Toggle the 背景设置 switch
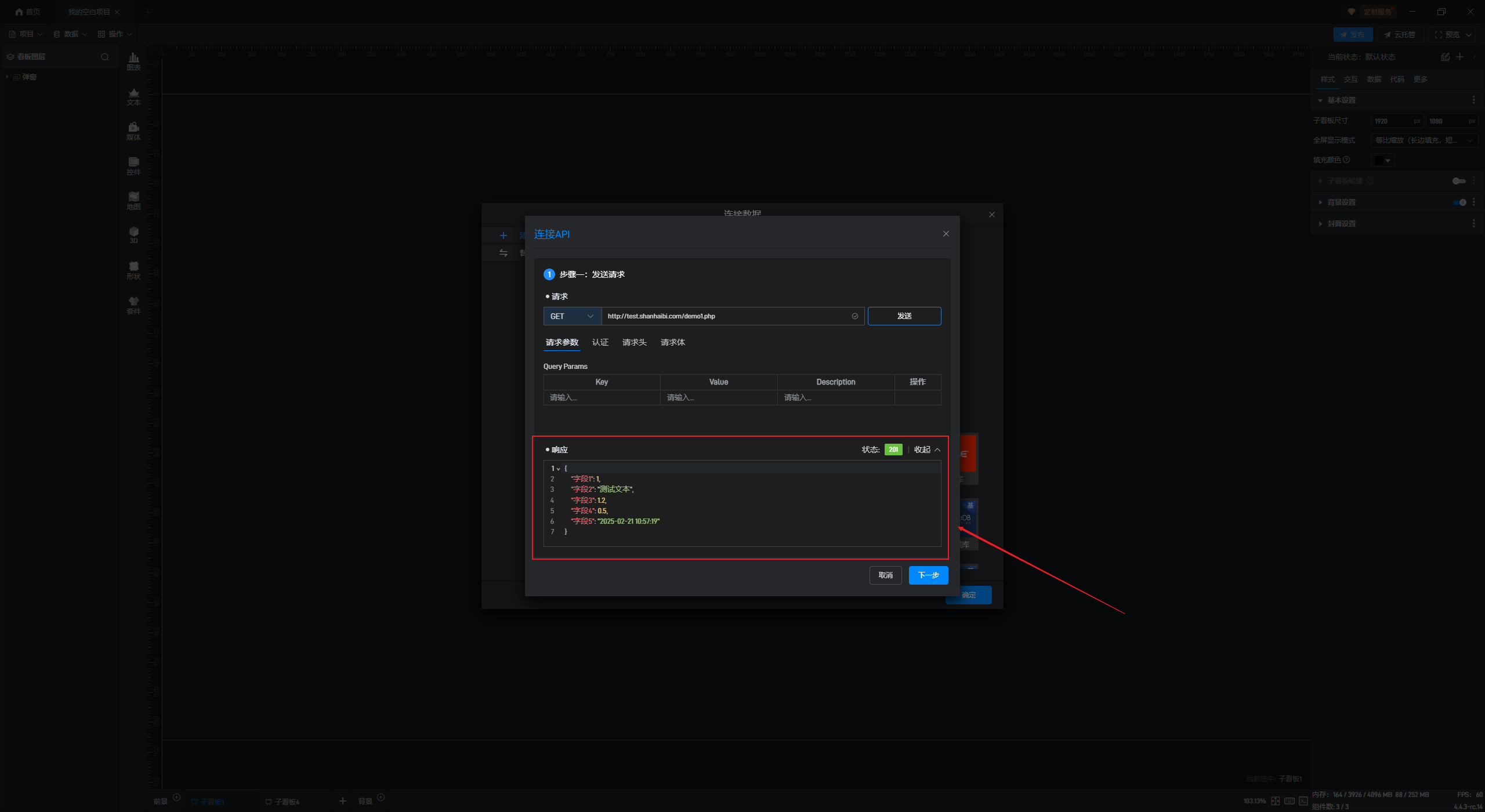 coord(1459,202)
